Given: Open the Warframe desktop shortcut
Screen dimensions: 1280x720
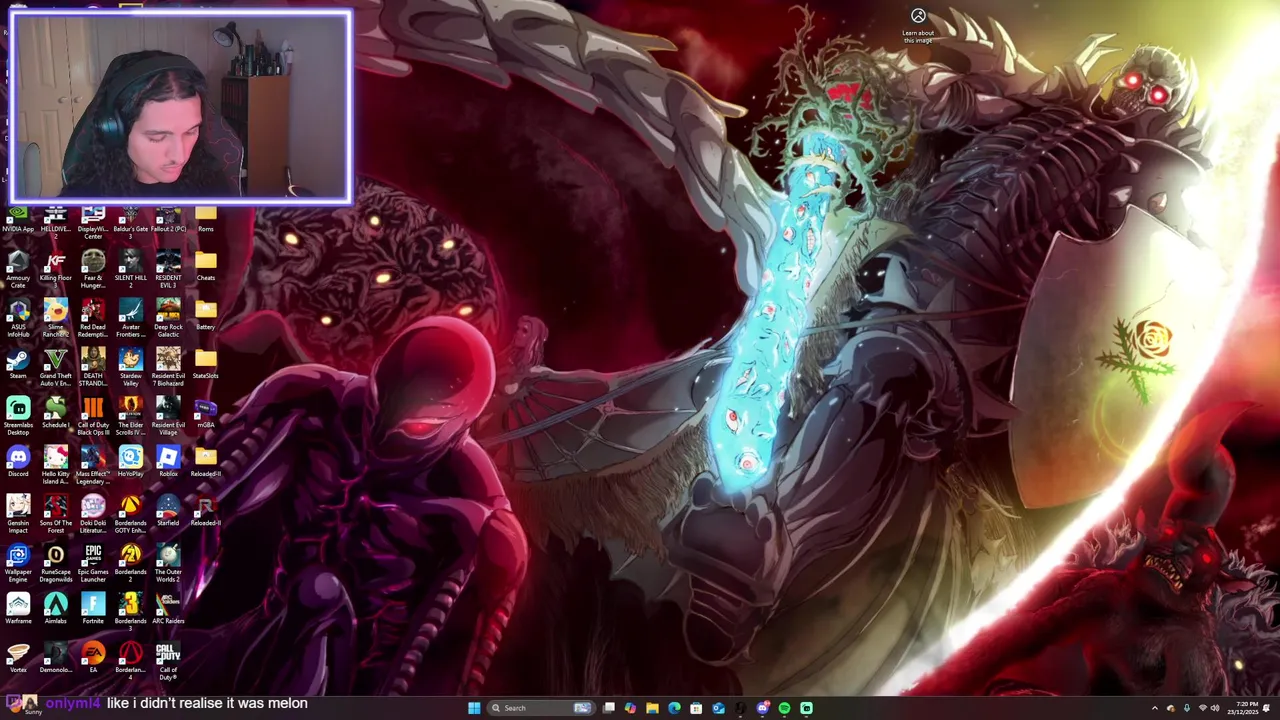Looking at the screenshot, I should click(x=18, y=610).
